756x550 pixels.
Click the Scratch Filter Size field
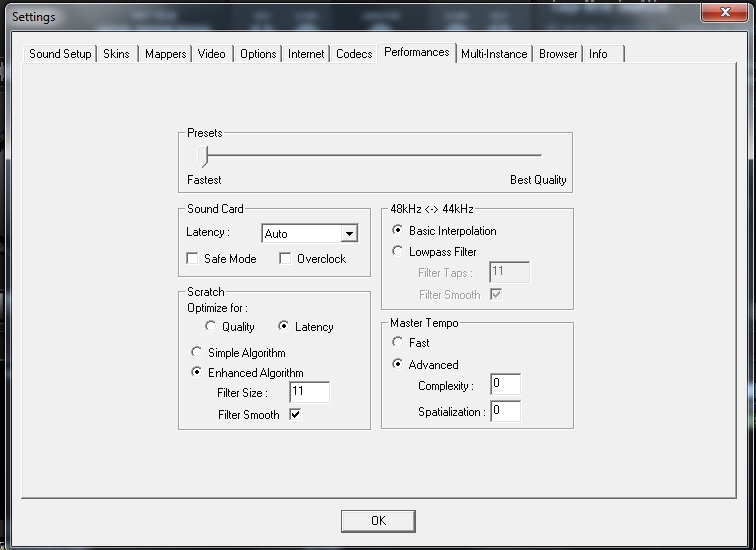310,392
